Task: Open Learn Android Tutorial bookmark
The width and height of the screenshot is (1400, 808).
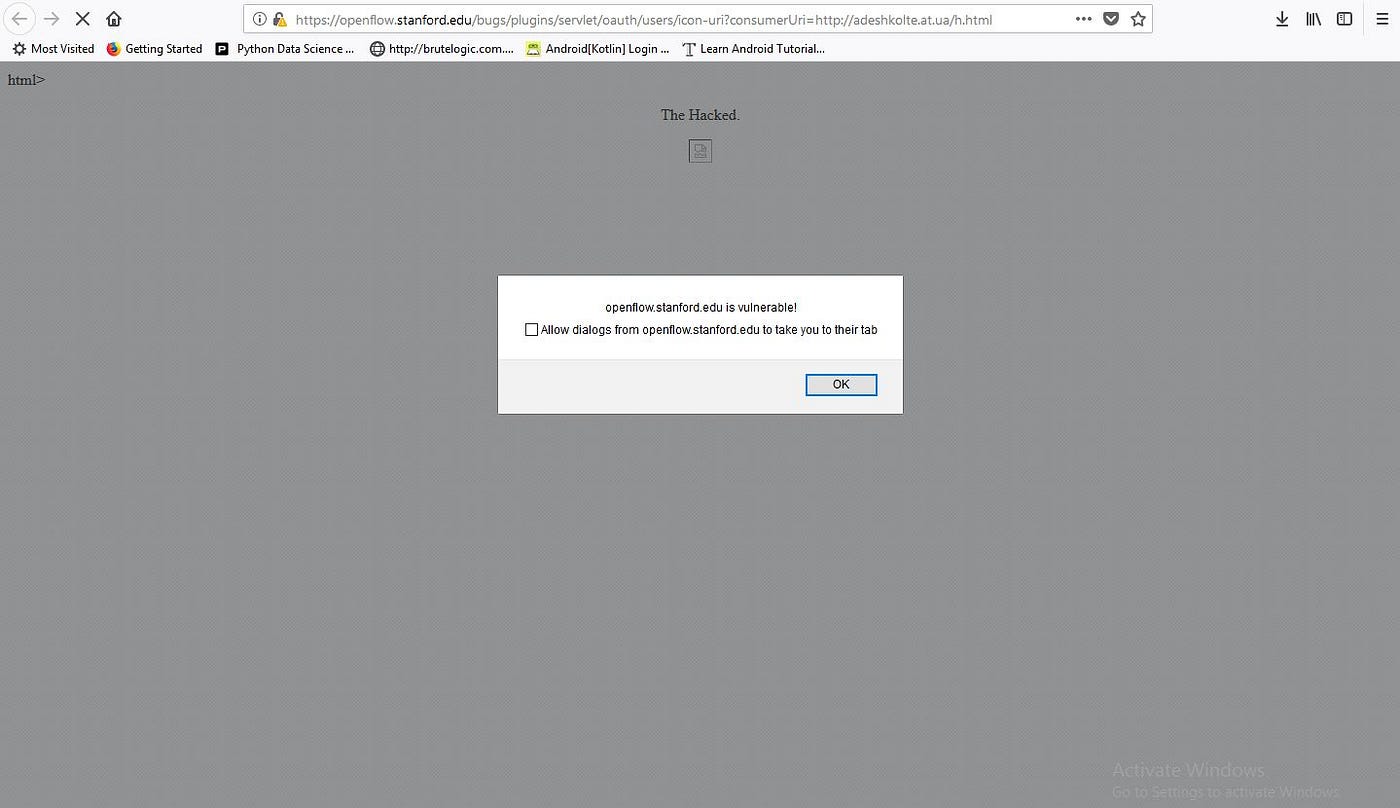Action: pos(753,48)
